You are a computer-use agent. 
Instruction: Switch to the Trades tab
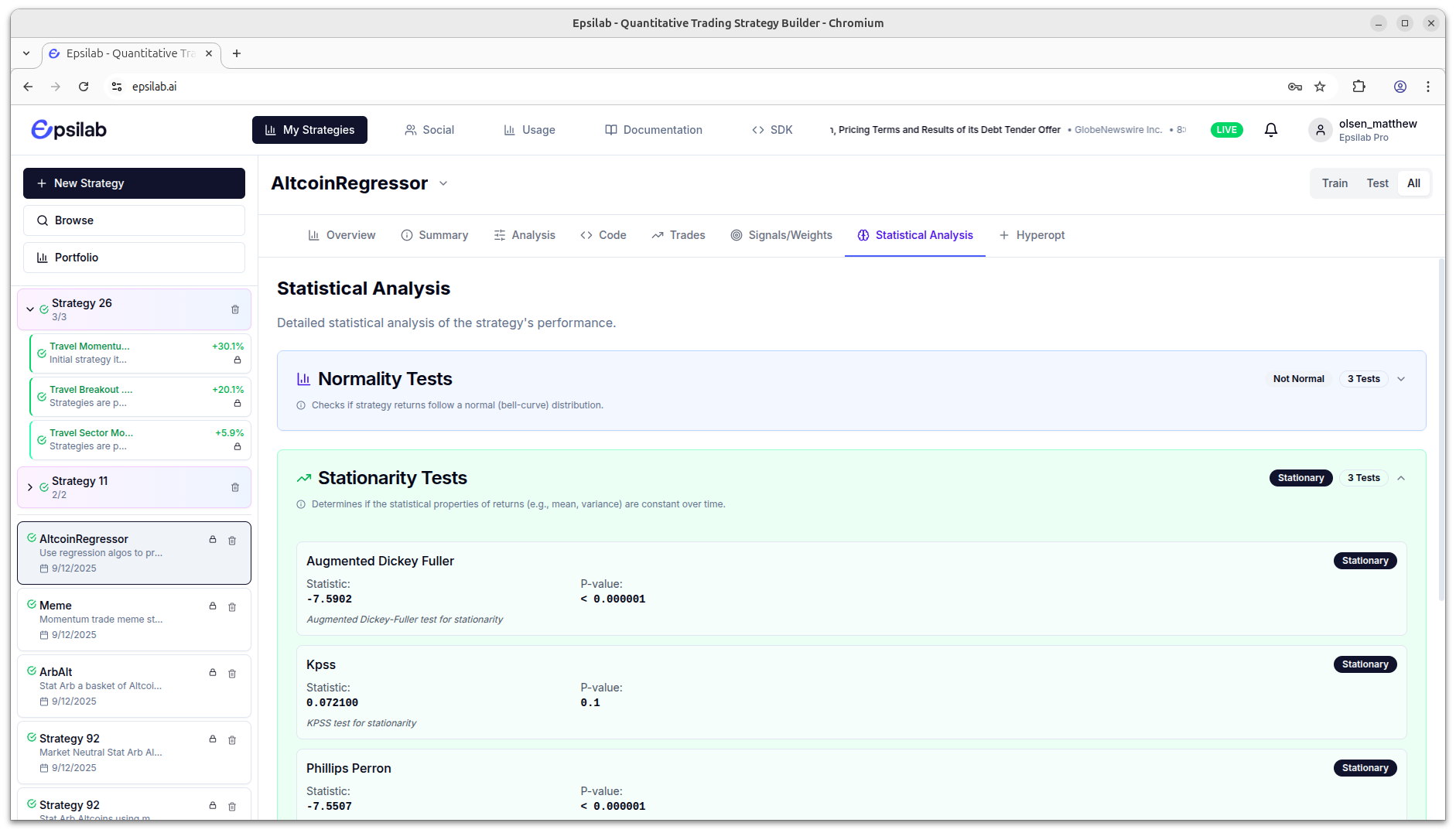[x=678, y=235]
